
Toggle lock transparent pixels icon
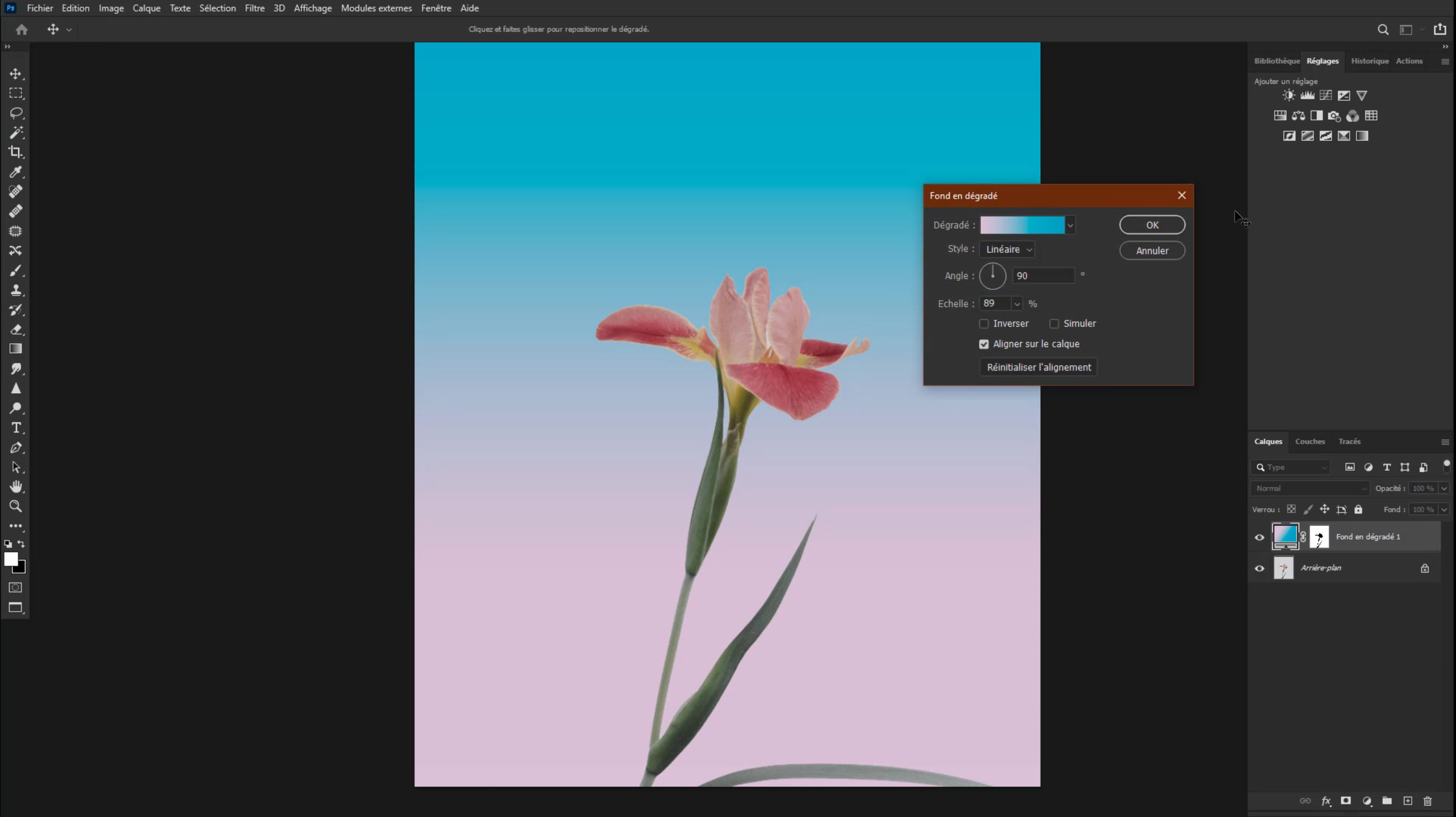tap(1291, 509)
